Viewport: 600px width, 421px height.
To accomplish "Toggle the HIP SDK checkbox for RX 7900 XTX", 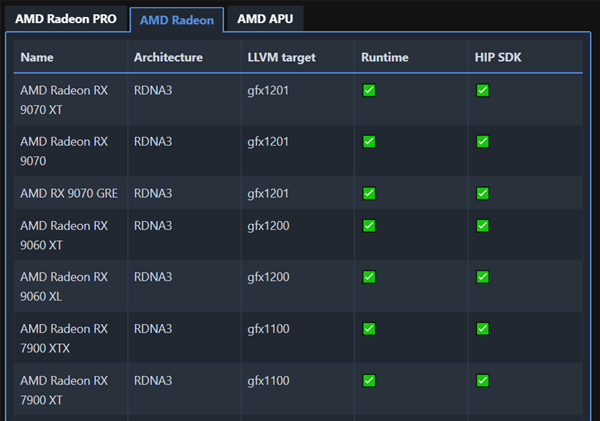I will point(483,328).
